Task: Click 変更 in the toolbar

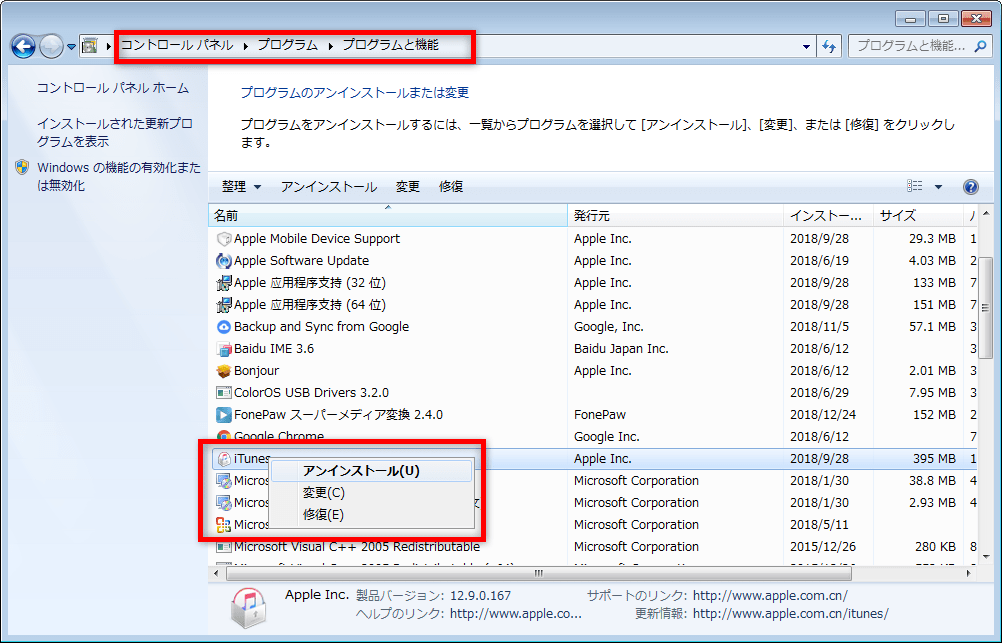Action: click(407, 187)
